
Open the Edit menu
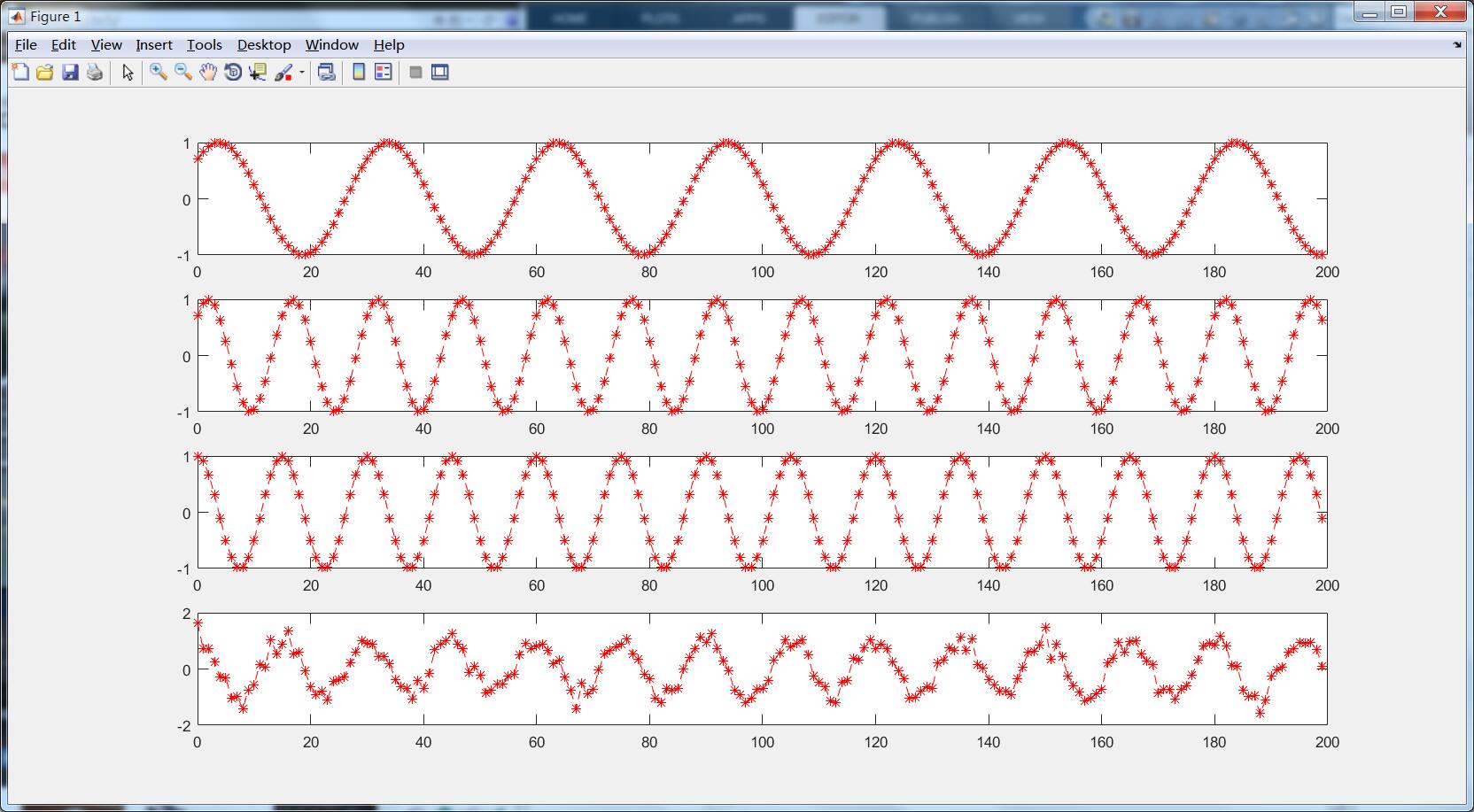click(64, 44)
